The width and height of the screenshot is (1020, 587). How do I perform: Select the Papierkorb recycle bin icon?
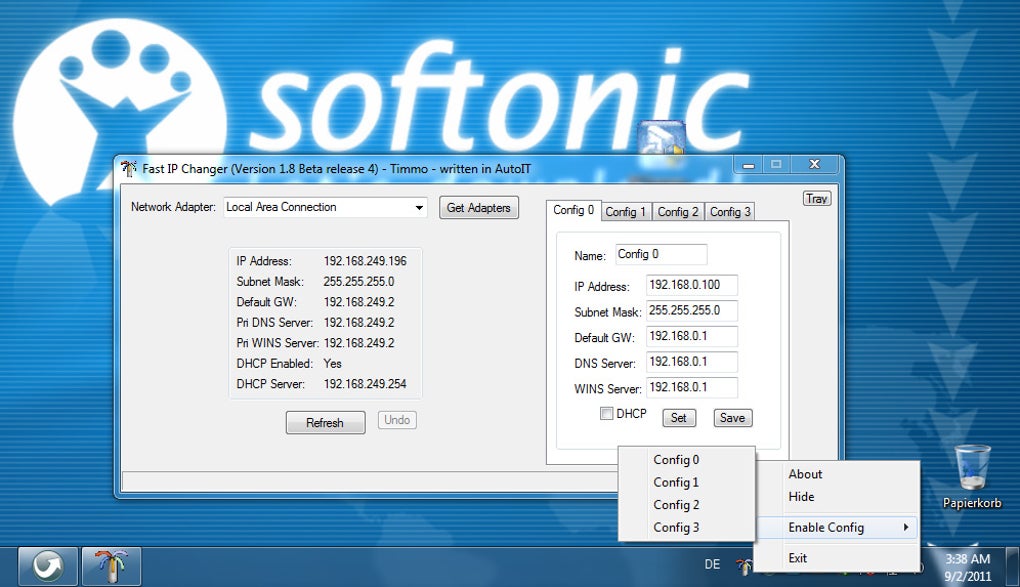tap(972, 477)
